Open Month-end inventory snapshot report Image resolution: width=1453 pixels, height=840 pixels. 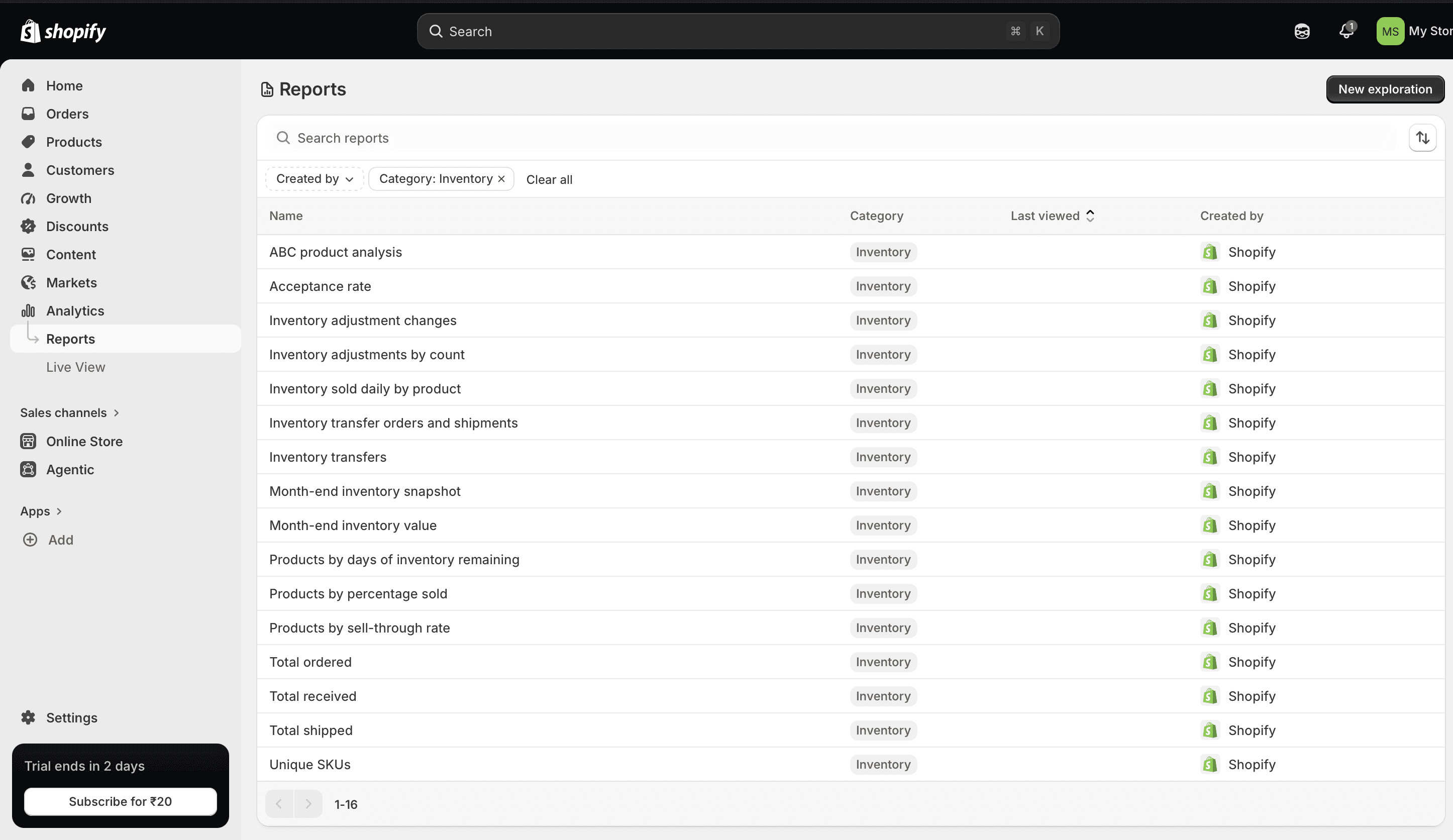point(364,491)
